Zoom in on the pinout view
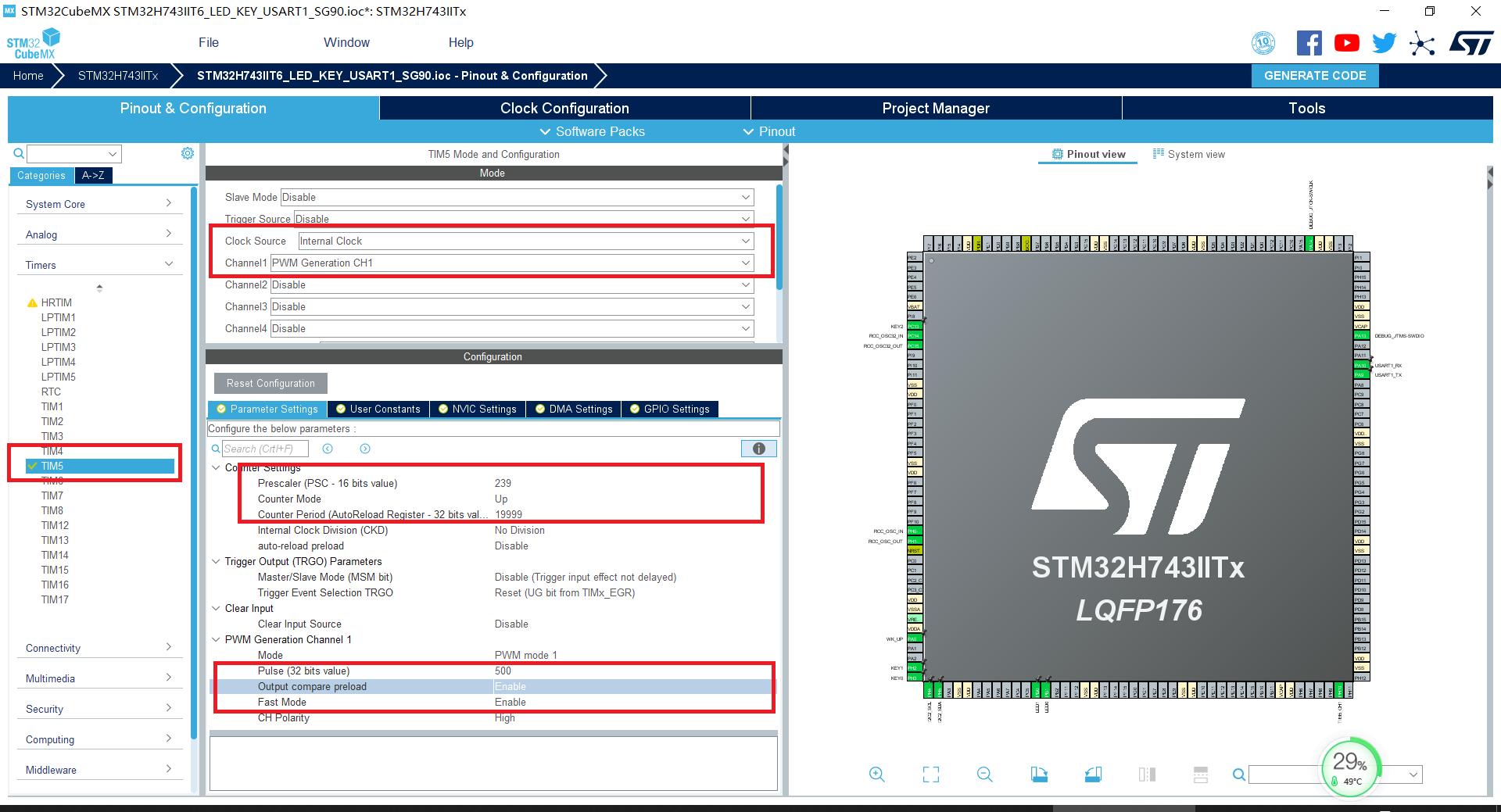 pos(876,774)
